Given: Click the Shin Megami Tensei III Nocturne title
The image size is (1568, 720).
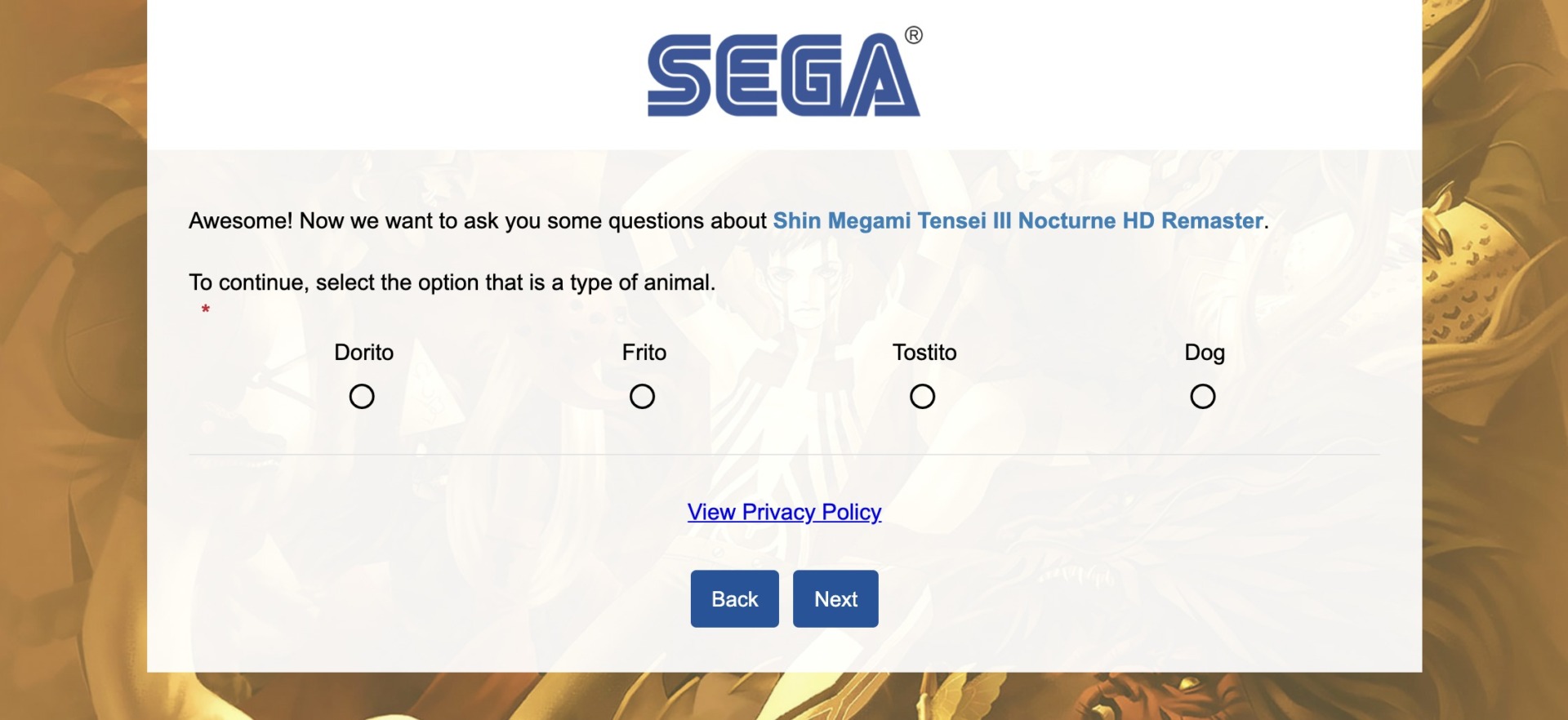Looking at the screenshot, I should (x=1018, y=221).
